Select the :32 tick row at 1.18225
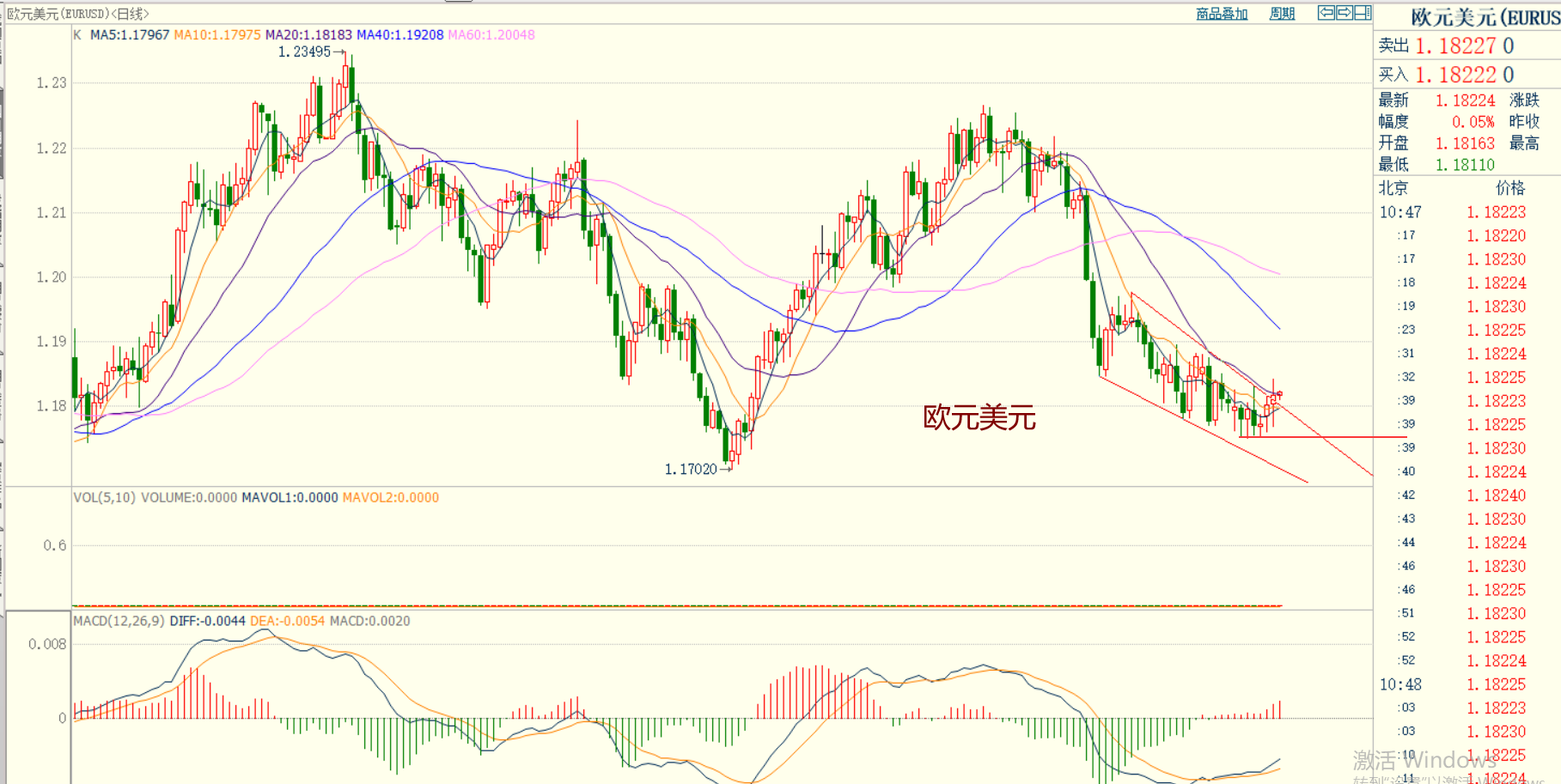This screenshot has height=784, width=1561. tap(1467, 377)
